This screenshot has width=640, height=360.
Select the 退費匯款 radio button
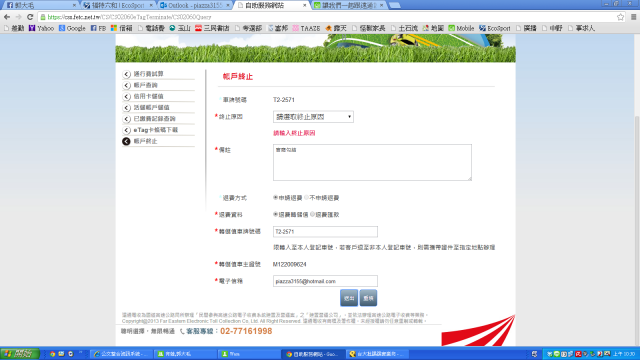pos(313,214)
